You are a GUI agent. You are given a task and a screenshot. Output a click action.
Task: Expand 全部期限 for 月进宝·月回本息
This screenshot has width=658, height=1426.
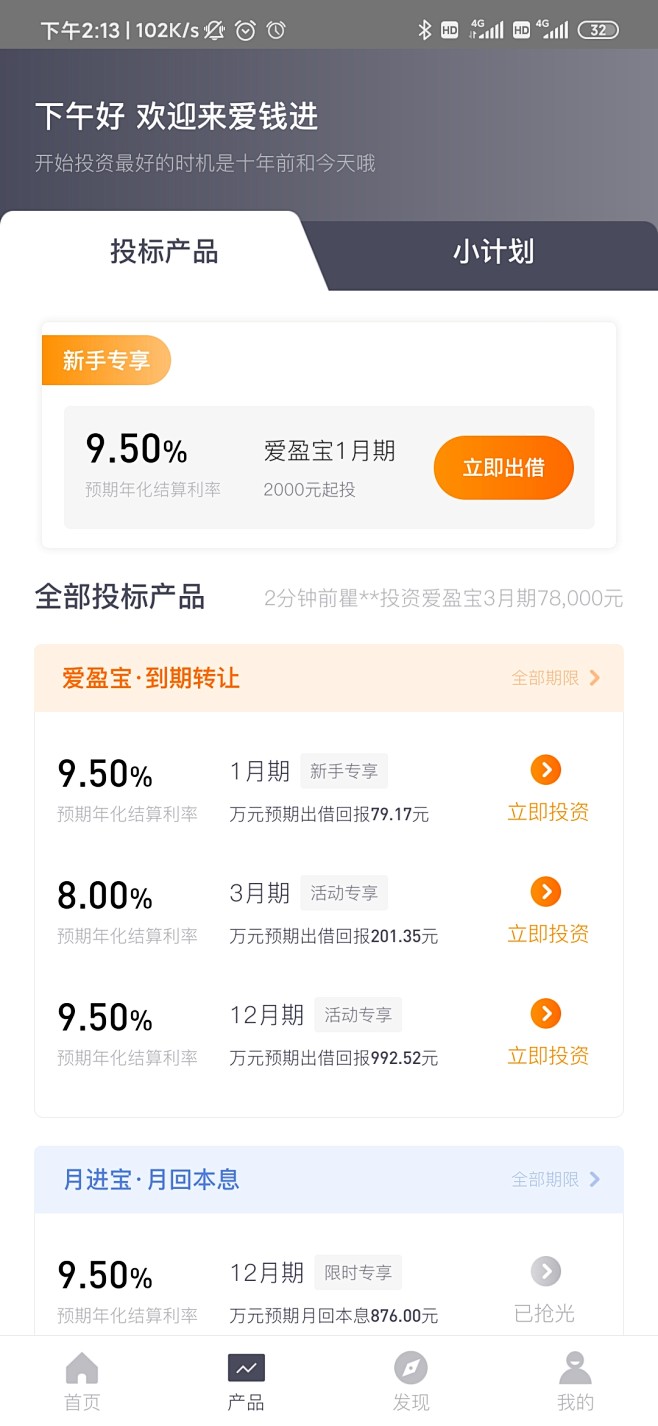[x=556, y=1179]
